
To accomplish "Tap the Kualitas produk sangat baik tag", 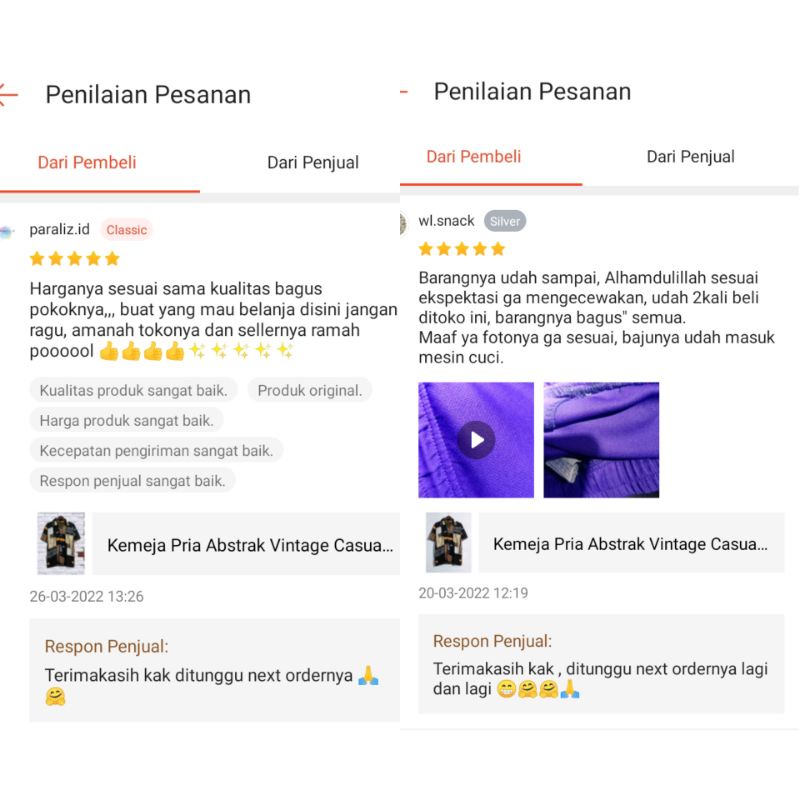I will 133,390.
